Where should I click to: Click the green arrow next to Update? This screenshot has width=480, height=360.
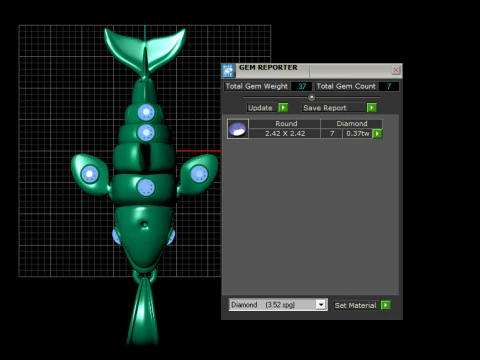point(283,108)
